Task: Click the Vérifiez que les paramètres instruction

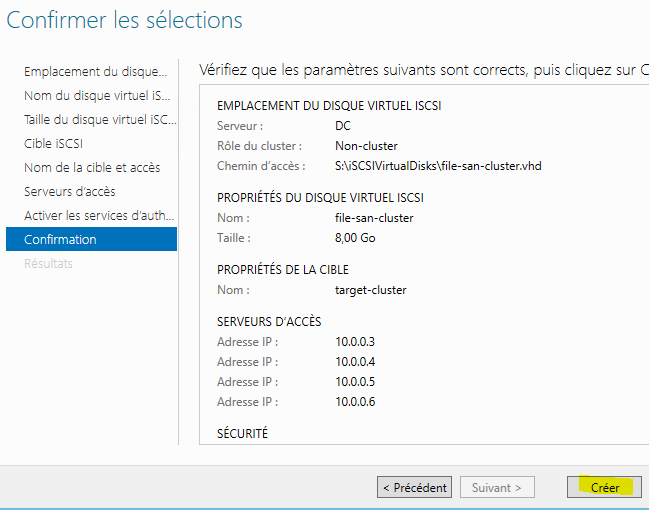Action: pos(424,70)
